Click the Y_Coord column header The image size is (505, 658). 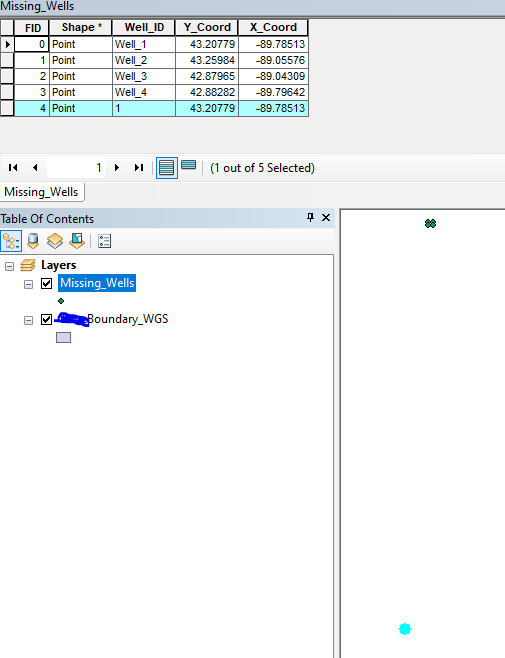click(207, 28)
